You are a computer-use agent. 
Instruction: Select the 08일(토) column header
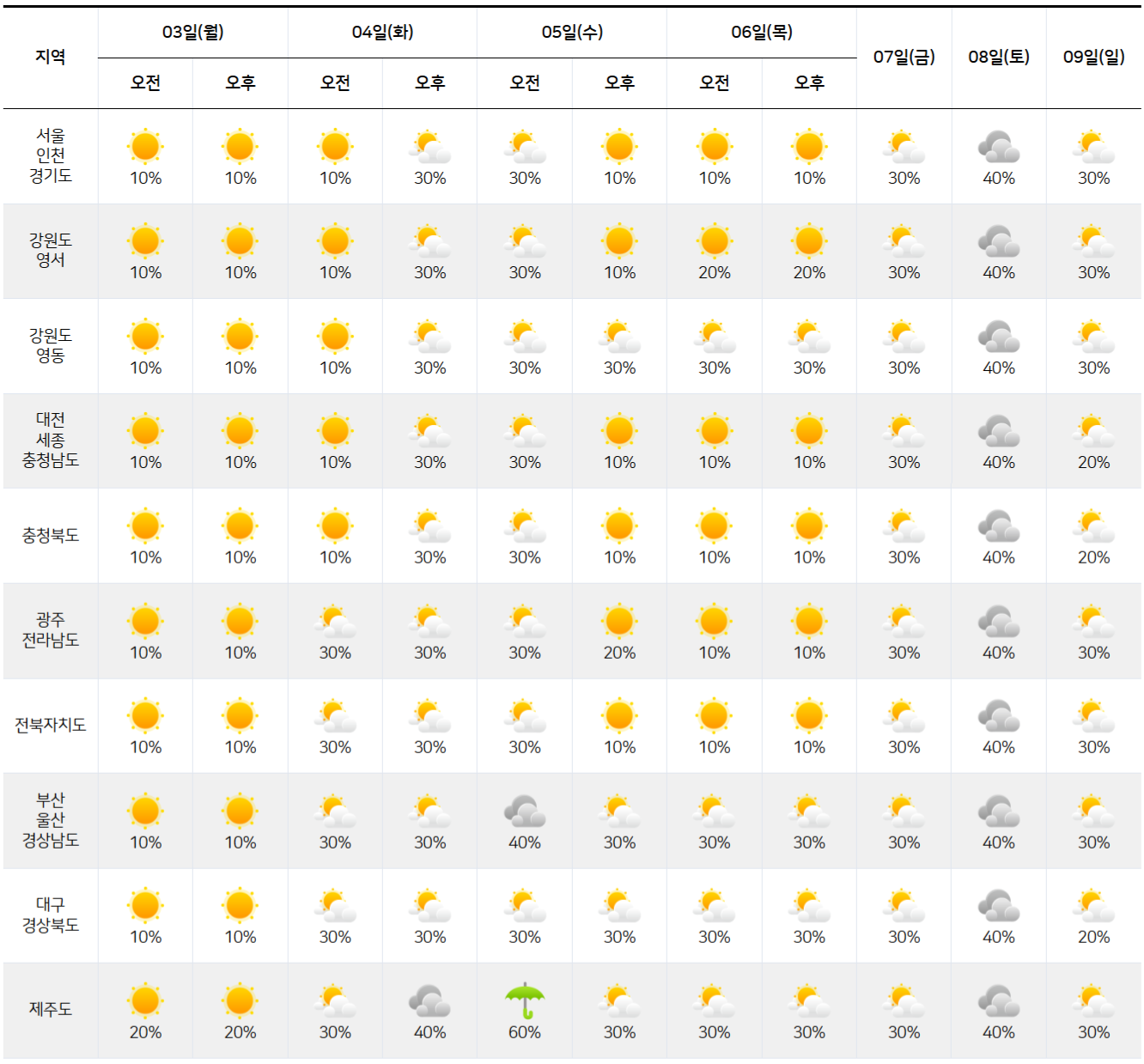999,57
